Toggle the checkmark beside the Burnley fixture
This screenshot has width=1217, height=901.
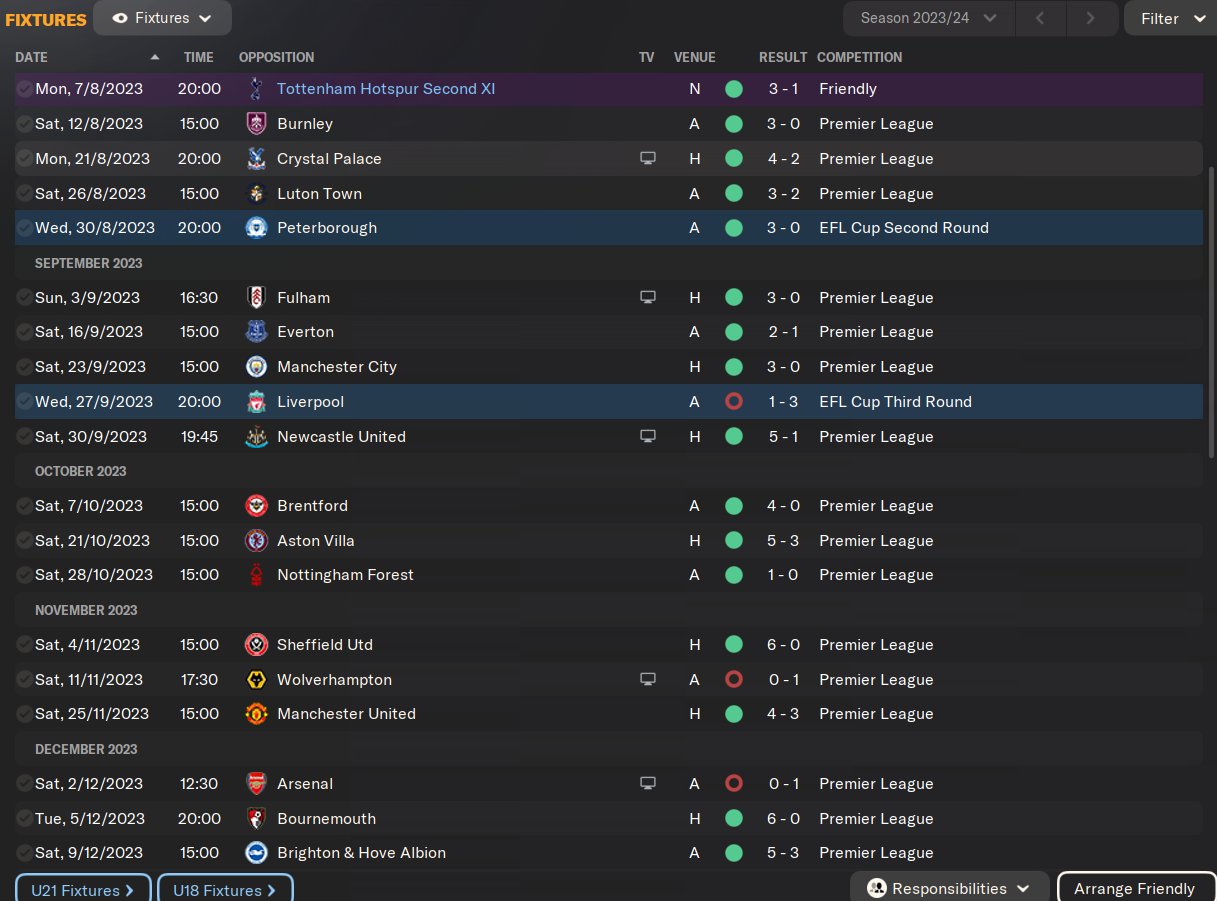point(24,124)
